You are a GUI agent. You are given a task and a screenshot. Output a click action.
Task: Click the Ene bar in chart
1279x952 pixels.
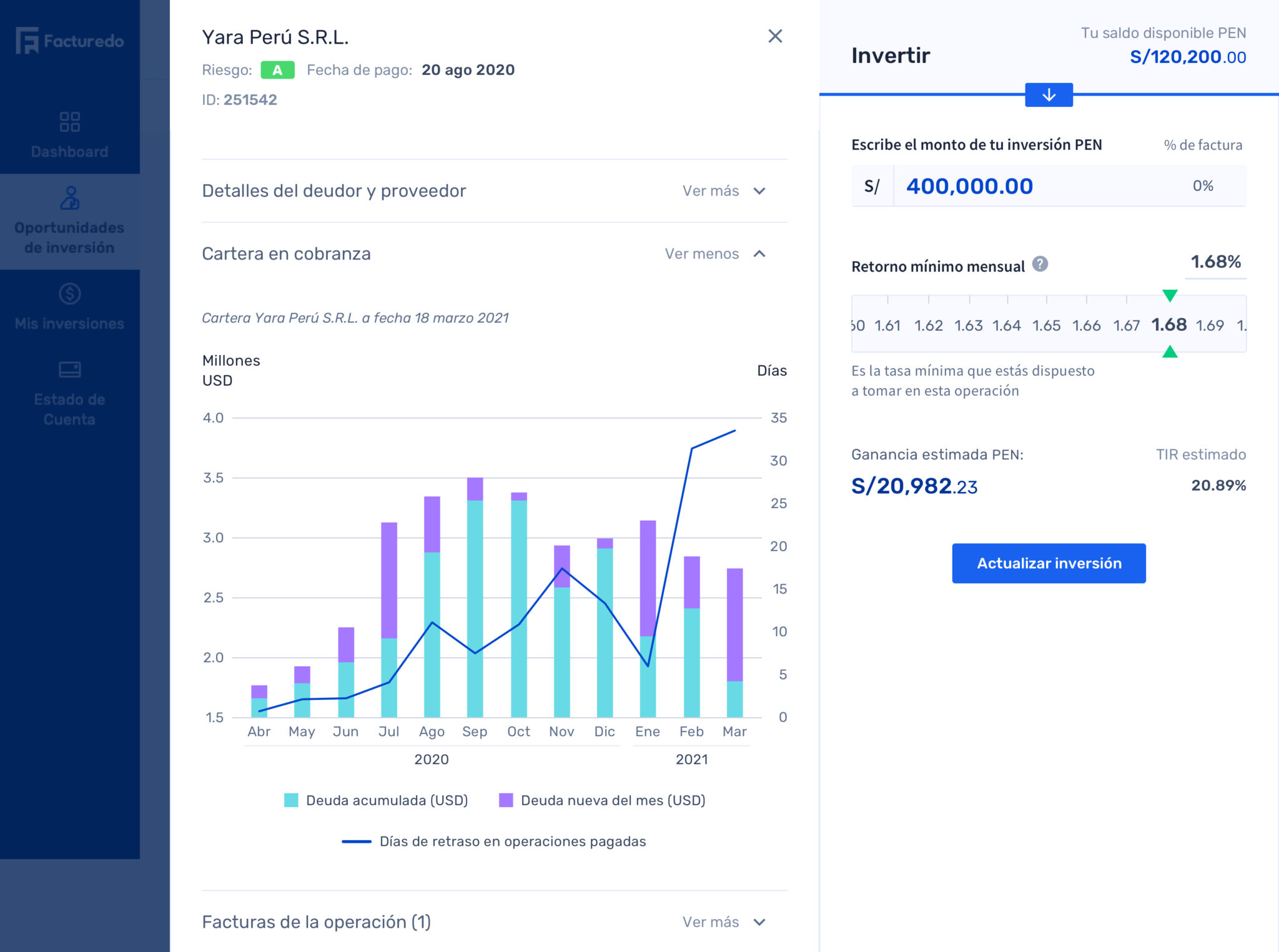[648, 619]
